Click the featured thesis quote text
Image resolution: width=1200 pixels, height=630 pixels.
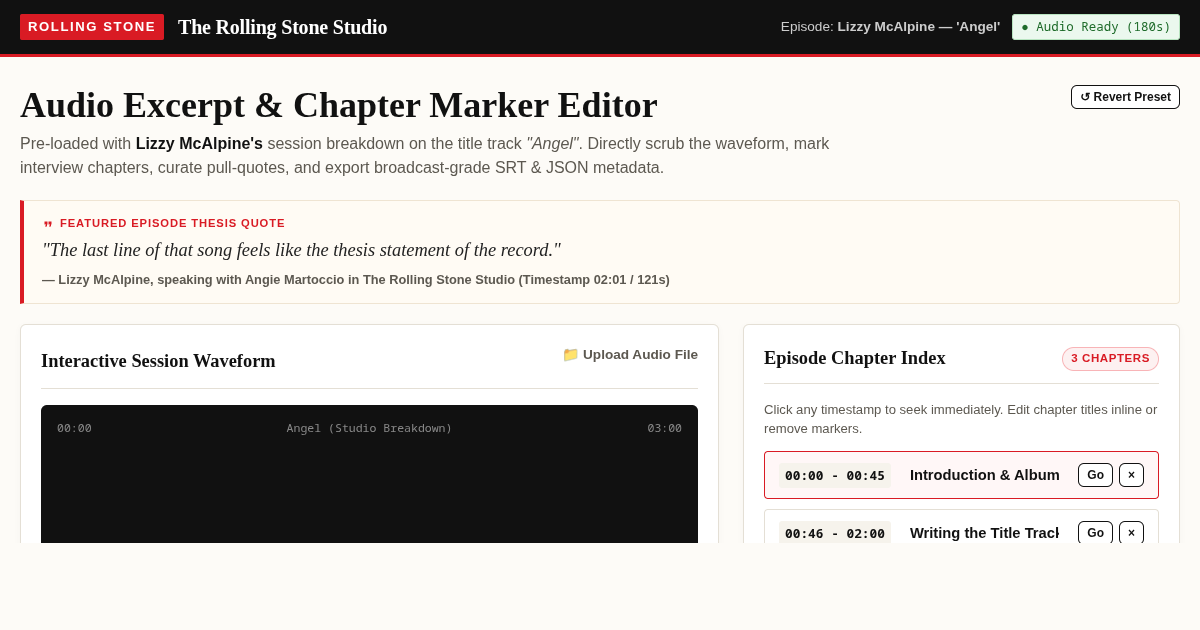[301, 250]
